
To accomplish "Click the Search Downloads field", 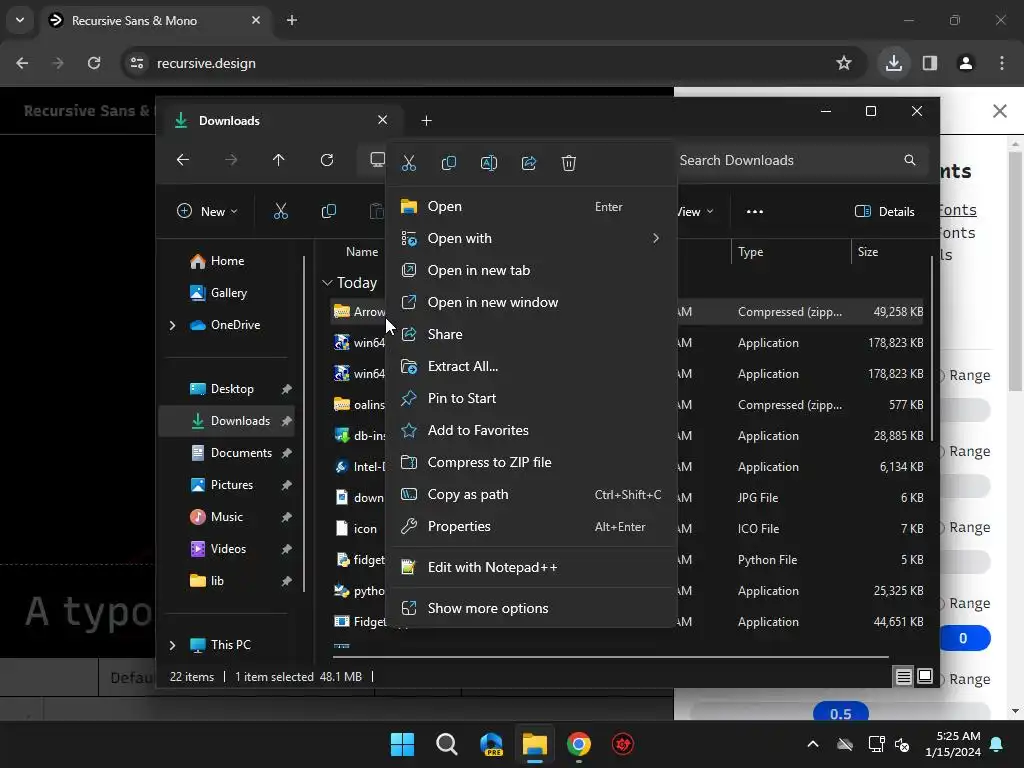I will (799, 161).
